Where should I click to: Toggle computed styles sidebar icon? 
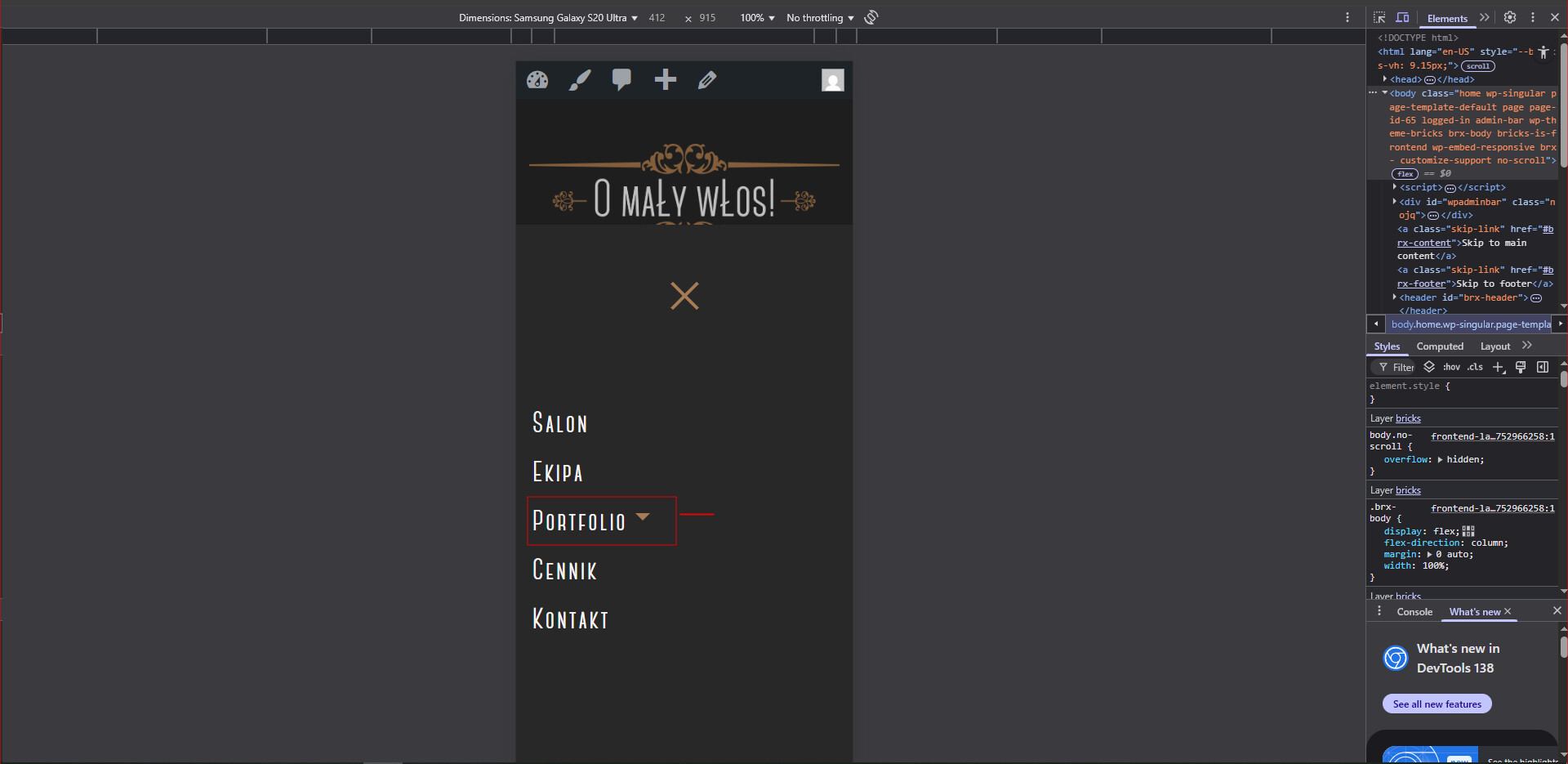tap(1543, 367)
